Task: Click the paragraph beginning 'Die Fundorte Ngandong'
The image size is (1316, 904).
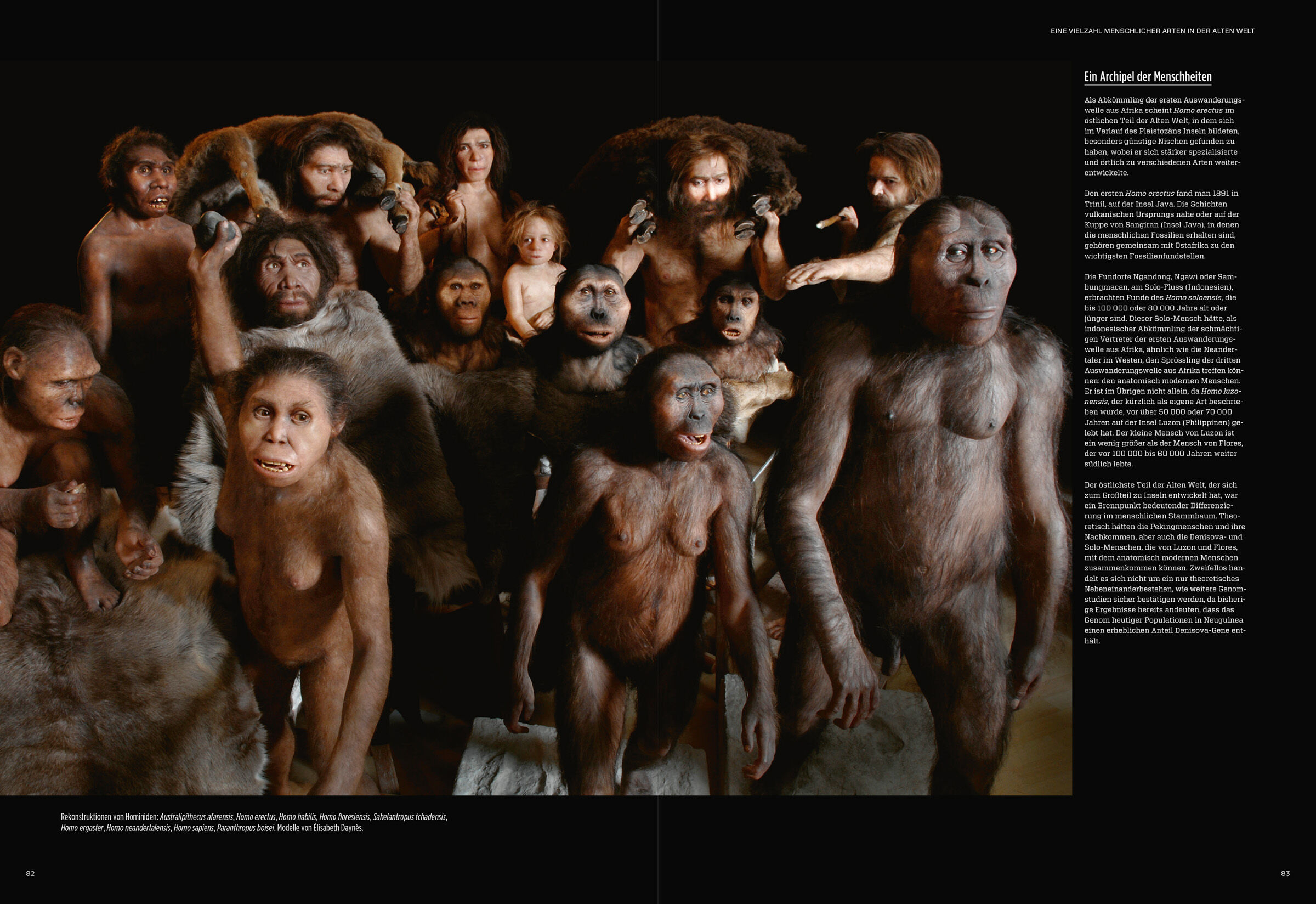Action: click(x=1164, y=370)
